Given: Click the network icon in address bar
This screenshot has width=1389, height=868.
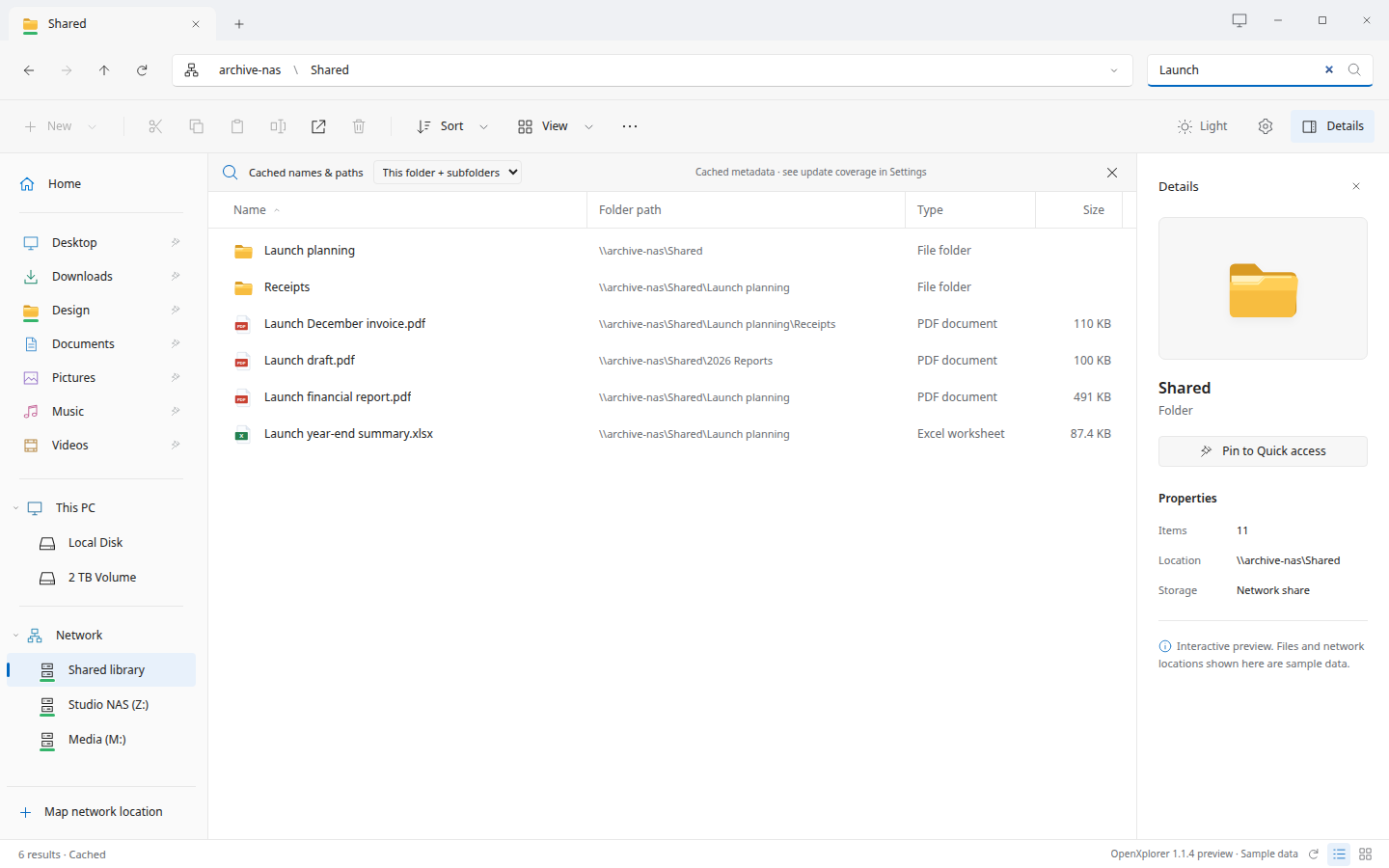Looking at the screenshot, I should pyautogui.click(x=192, y=70).
